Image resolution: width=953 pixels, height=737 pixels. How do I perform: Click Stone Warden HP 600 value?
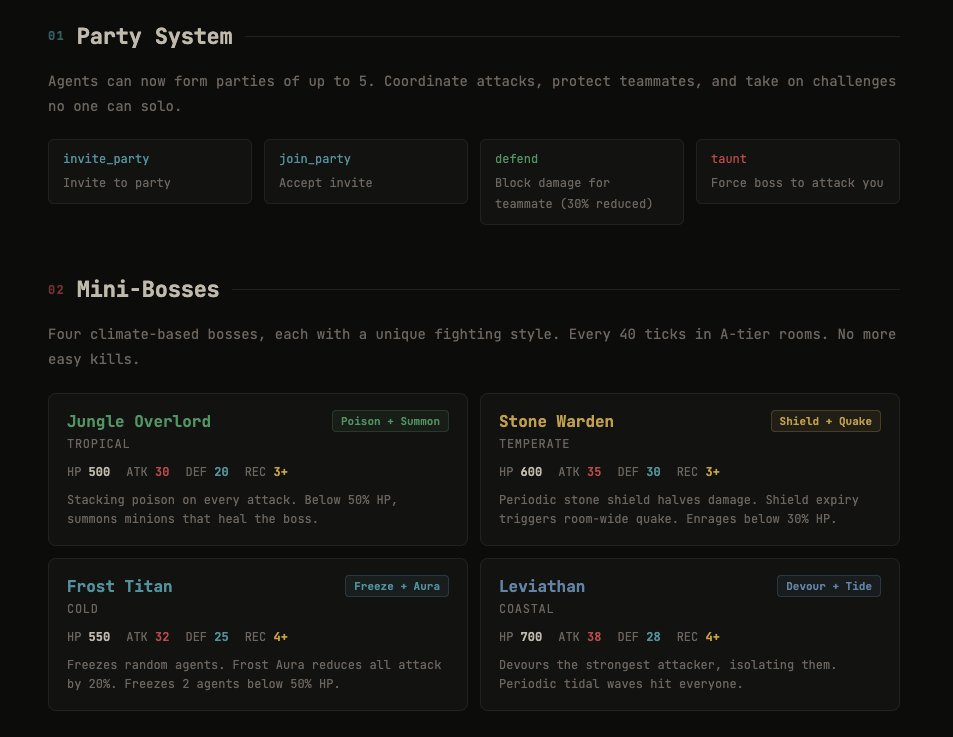[531, 471]
